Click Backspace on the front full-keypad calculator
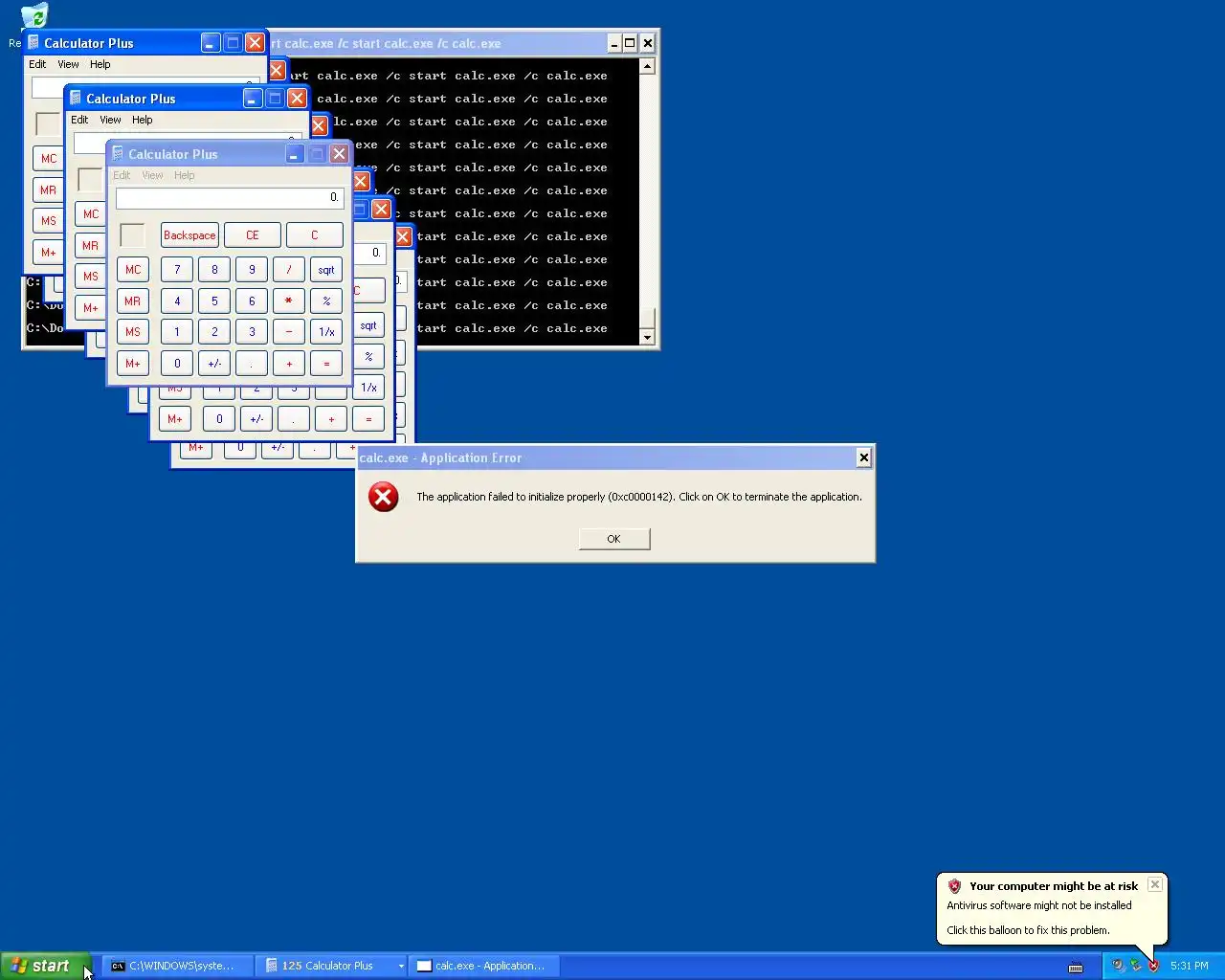The height and width of the screenshot is (980, 1225). (189, 235)
